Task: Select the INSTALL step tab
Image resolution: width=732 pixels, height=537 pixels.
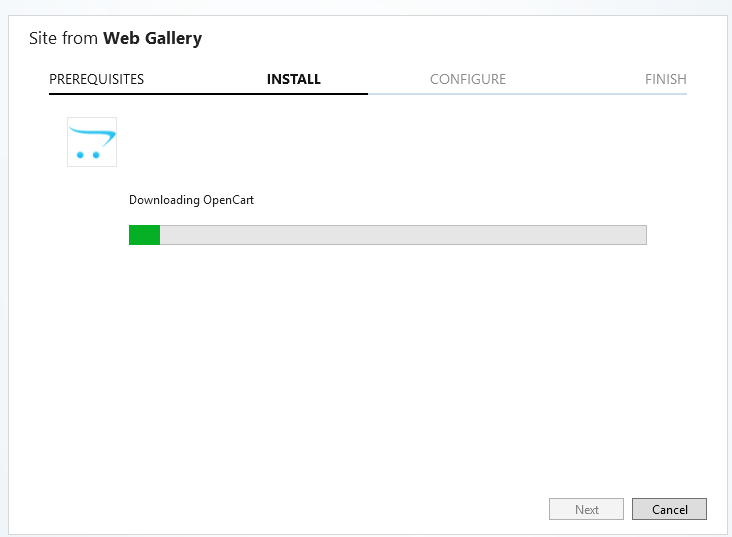Action: 294,79
